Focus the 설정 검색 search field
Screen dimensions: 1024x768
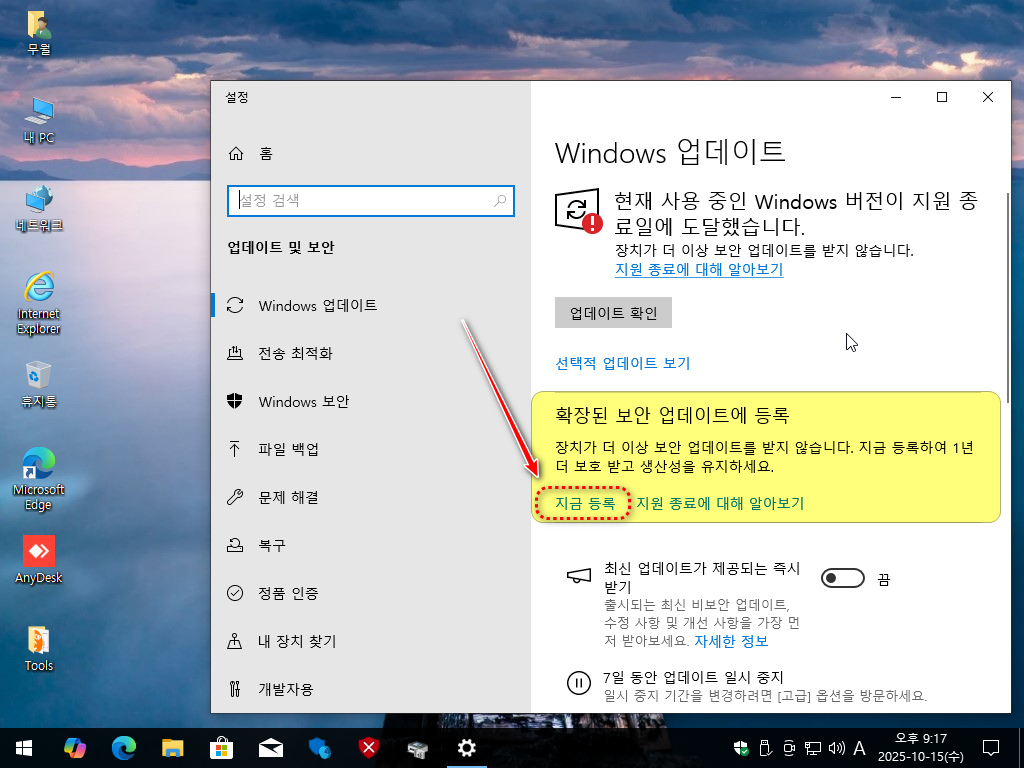[x=370, y=200]
